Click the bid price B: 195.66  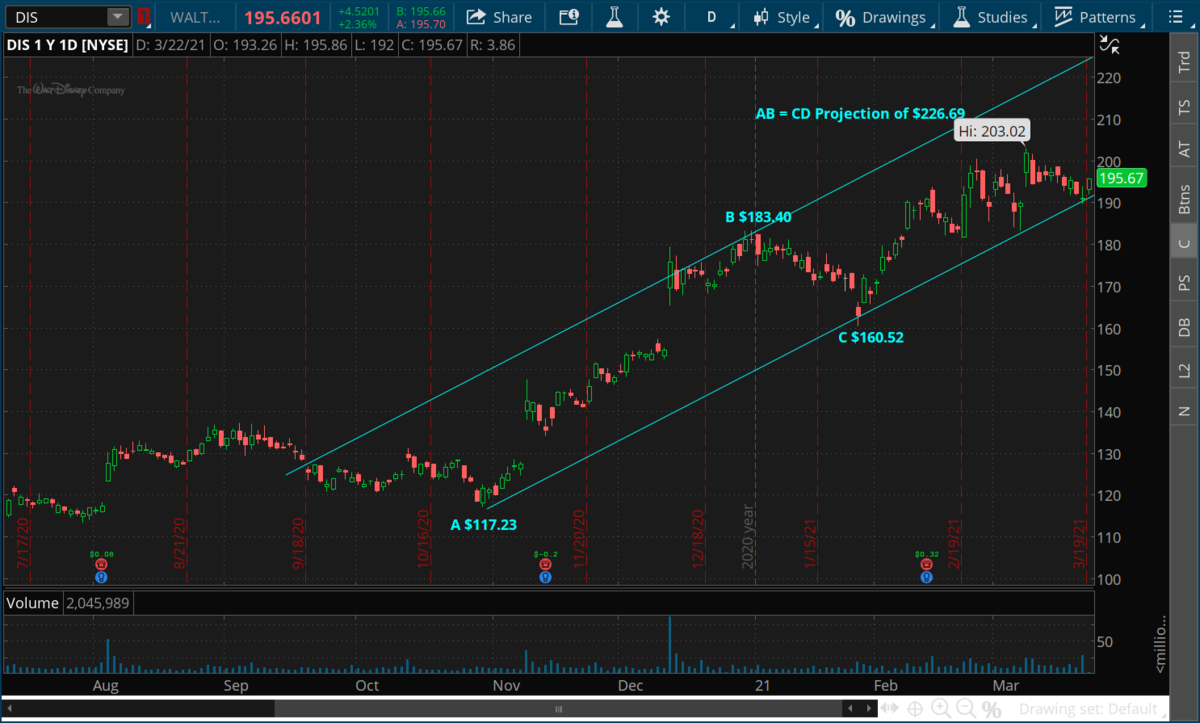click(419, 11)
